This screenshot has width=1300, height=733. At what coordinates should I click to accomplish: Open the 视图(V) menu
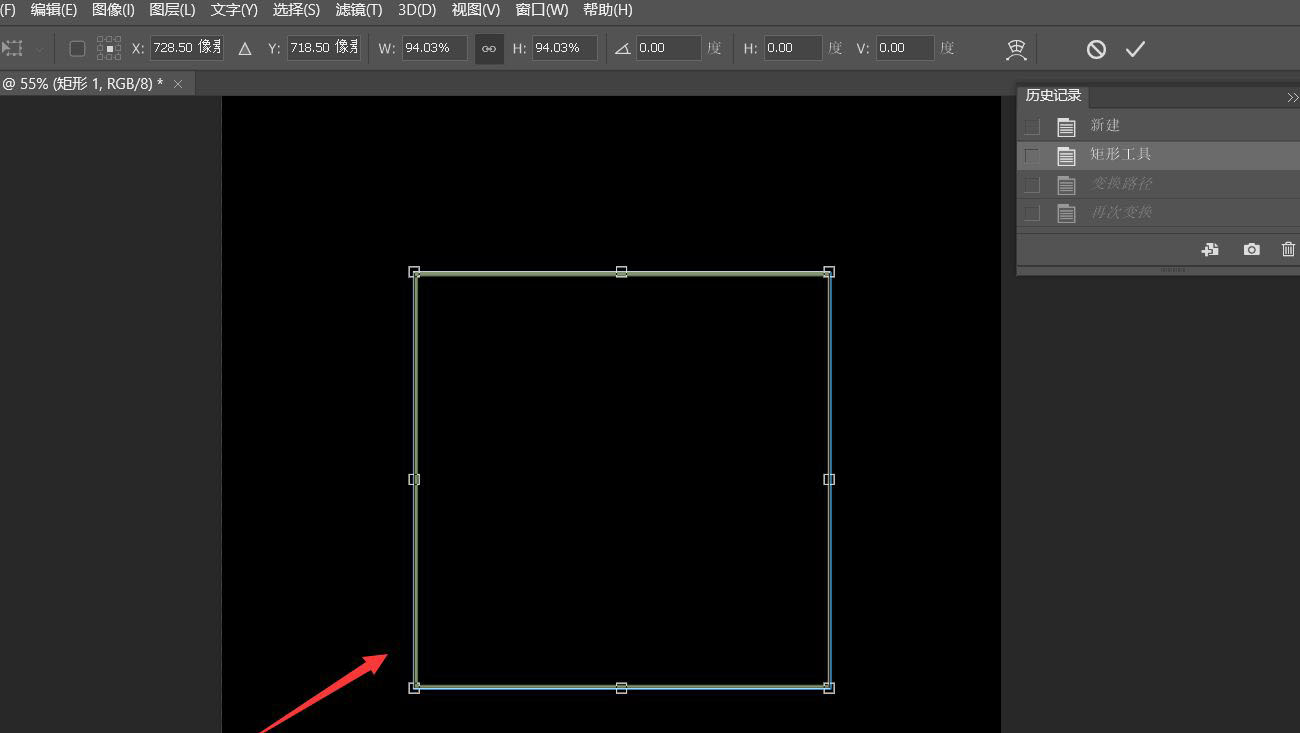click(476, 10)
